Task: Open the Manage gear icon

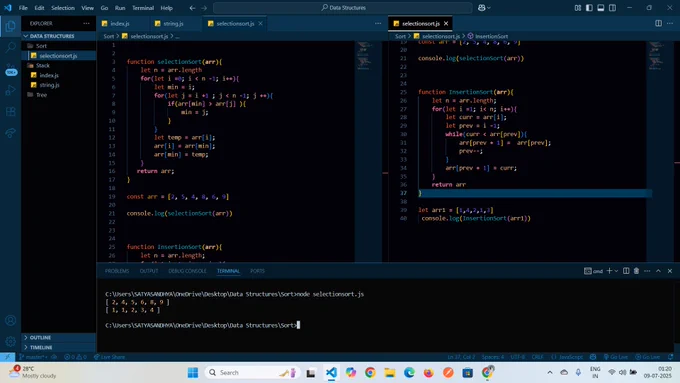Action: point(10,341)
